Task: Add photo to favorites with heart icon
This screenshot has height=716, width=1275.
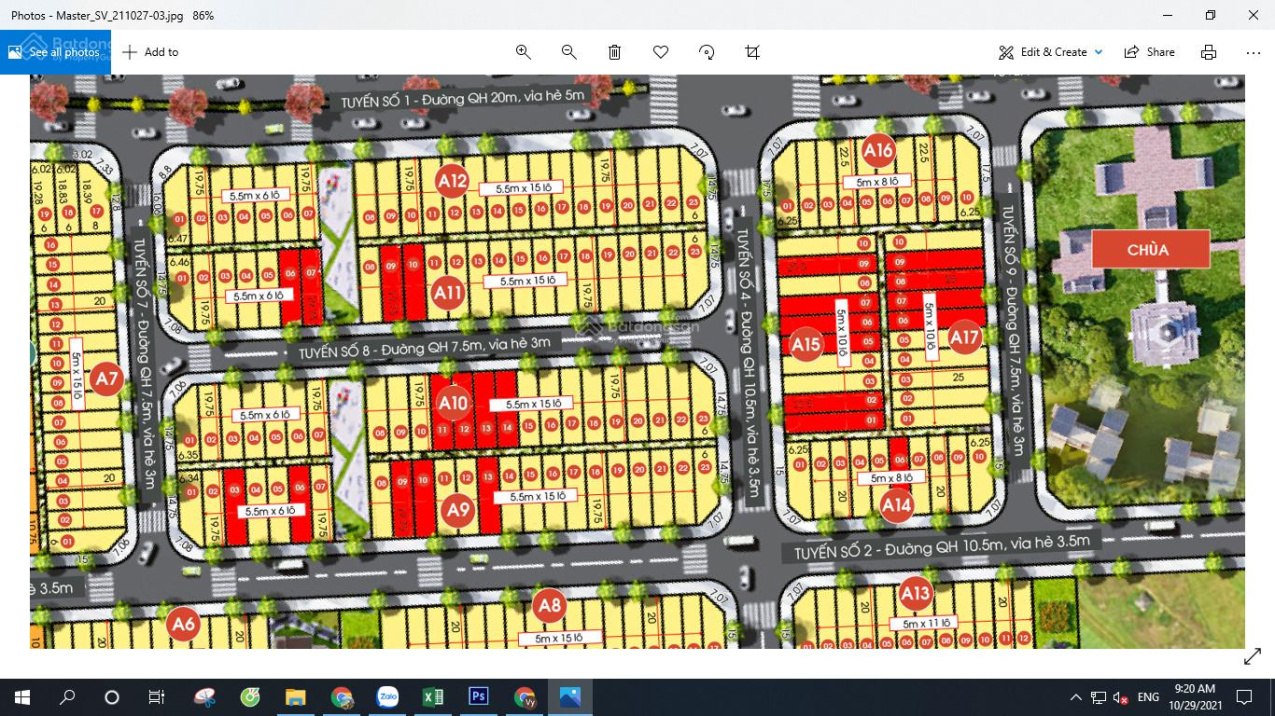Action: 661,52
